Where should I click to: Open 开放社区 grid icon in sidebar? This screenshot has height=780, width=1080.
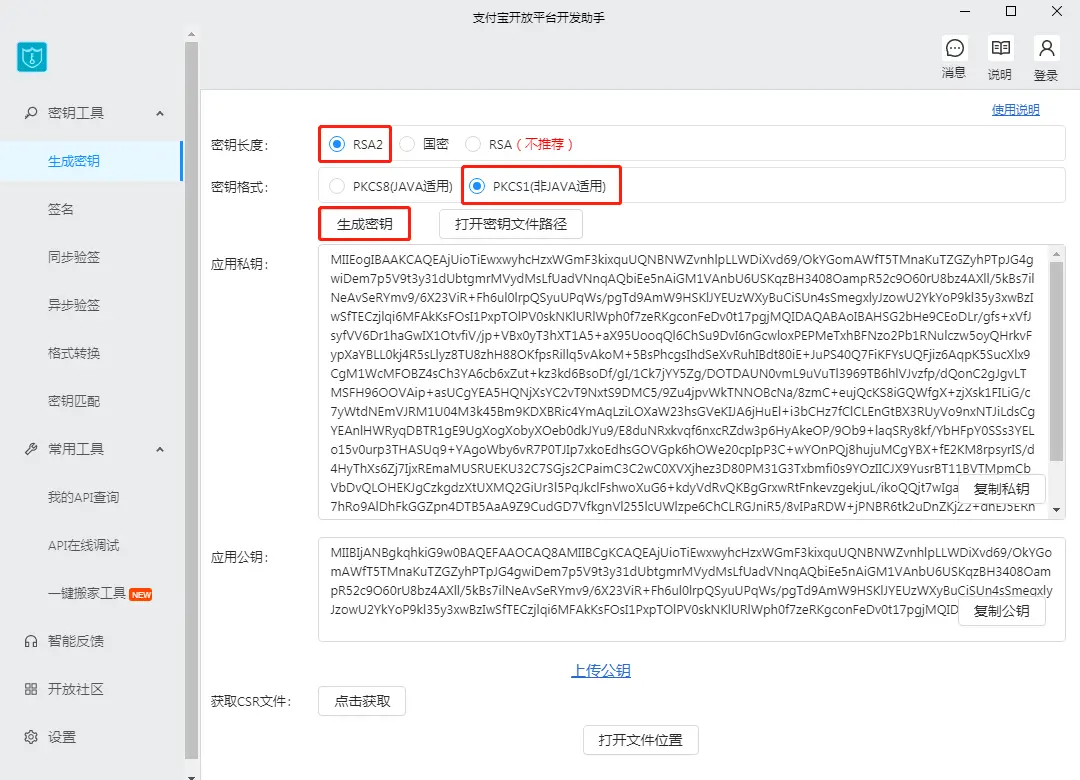[x=31, y=689]
